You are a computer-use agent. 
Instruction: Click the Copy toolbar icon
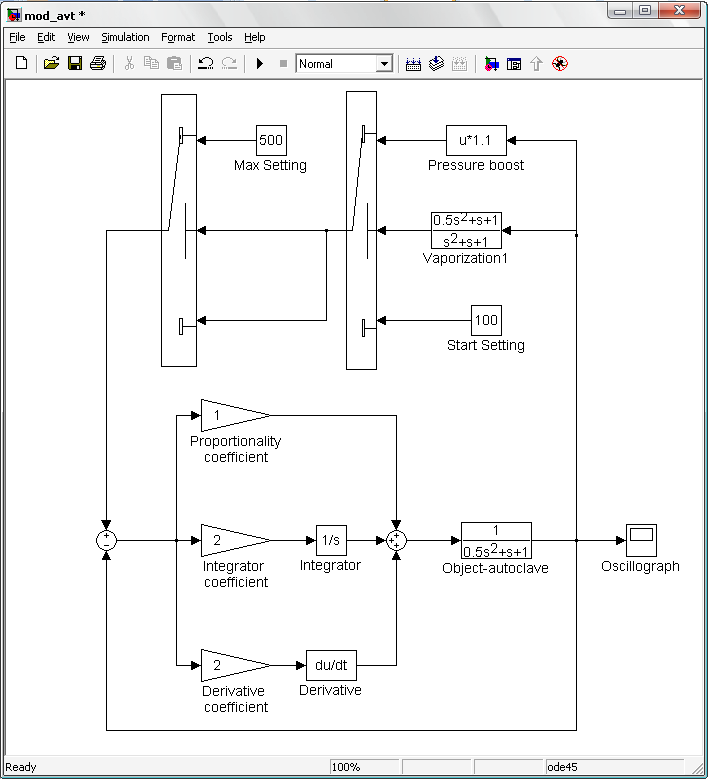click(x=151, y=63)
